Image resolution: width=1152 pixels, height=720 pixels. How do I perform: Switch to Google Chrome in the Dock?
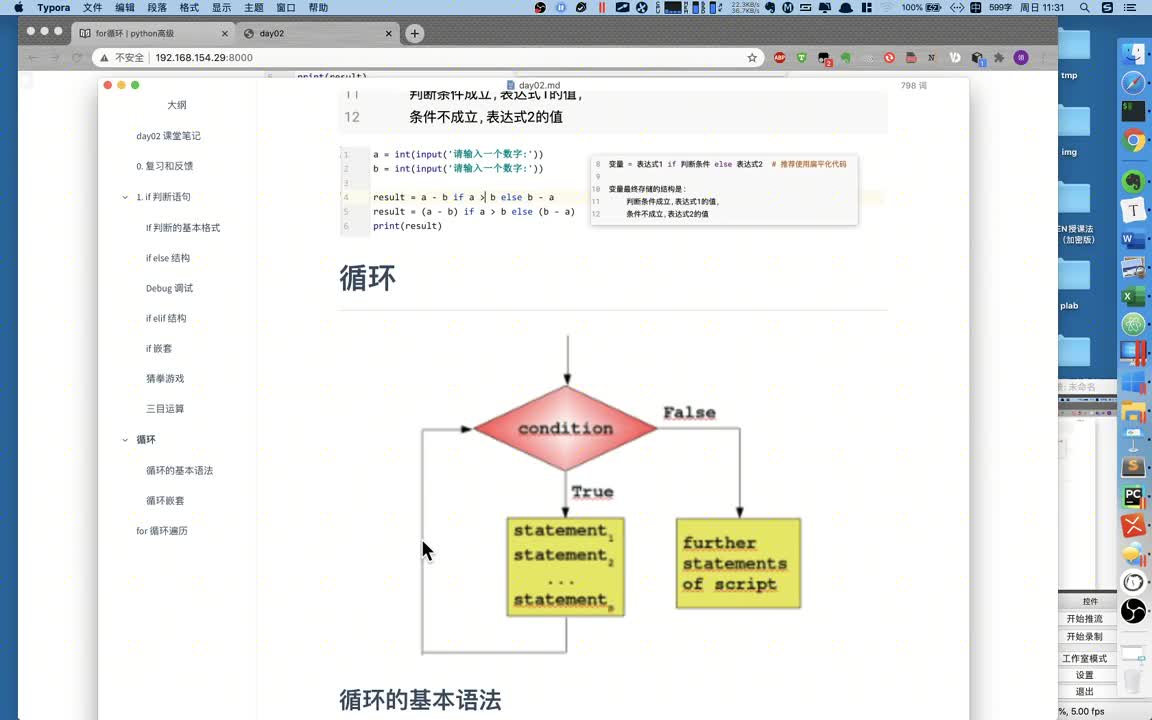(x=1134, y=140)
